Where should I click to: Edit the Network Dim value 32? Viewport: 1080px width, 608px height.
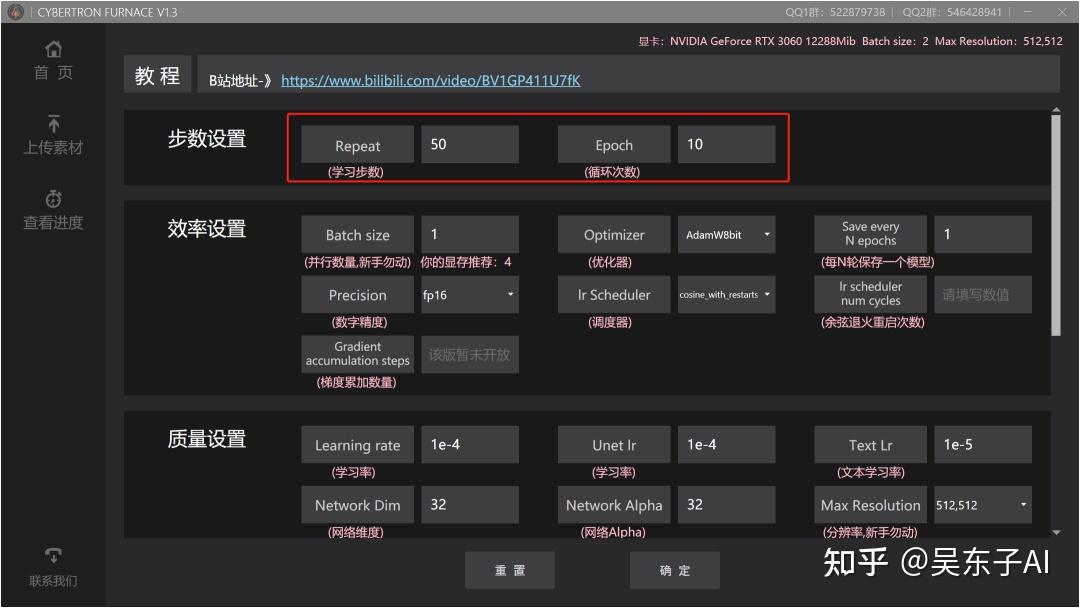click(470, 505)
